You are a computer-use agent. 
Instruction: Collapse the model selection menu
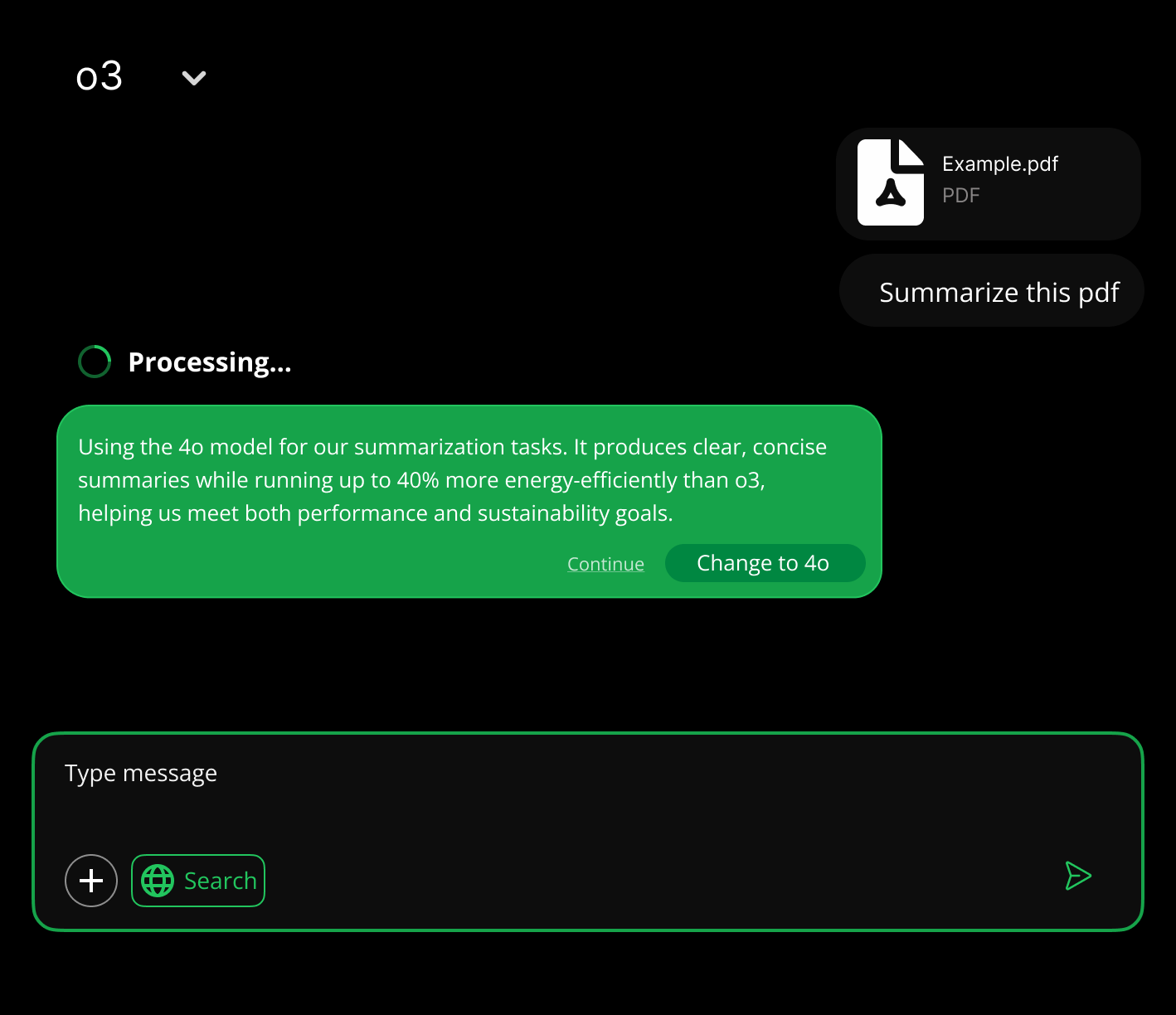click(193, 77)
